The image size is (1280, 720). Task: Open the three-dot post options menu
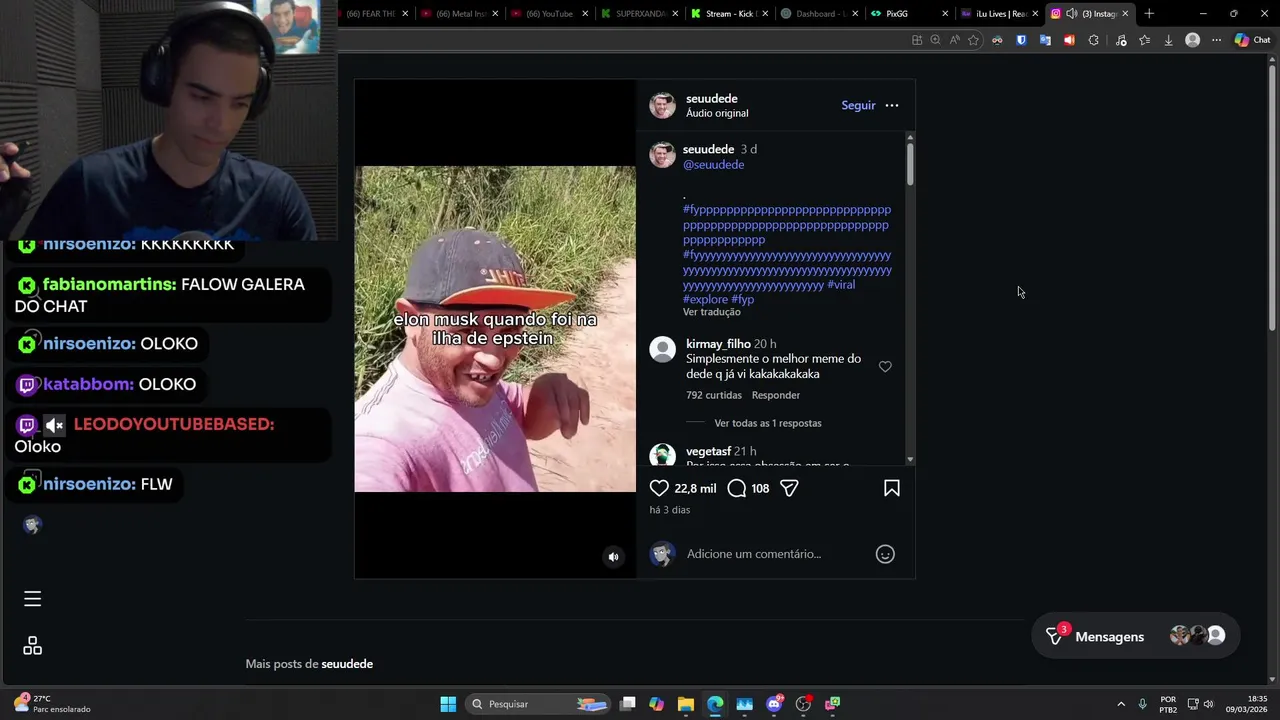point(892,105)
